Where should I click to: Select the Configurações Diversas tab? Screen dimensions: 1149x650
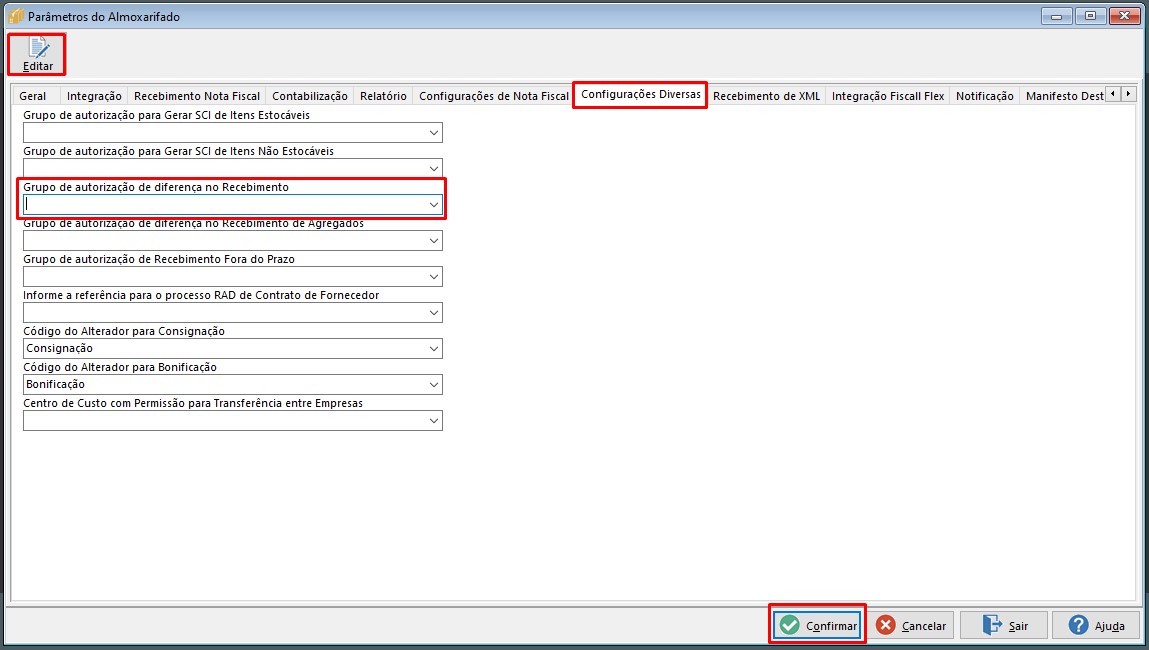[x=640, y=95]
